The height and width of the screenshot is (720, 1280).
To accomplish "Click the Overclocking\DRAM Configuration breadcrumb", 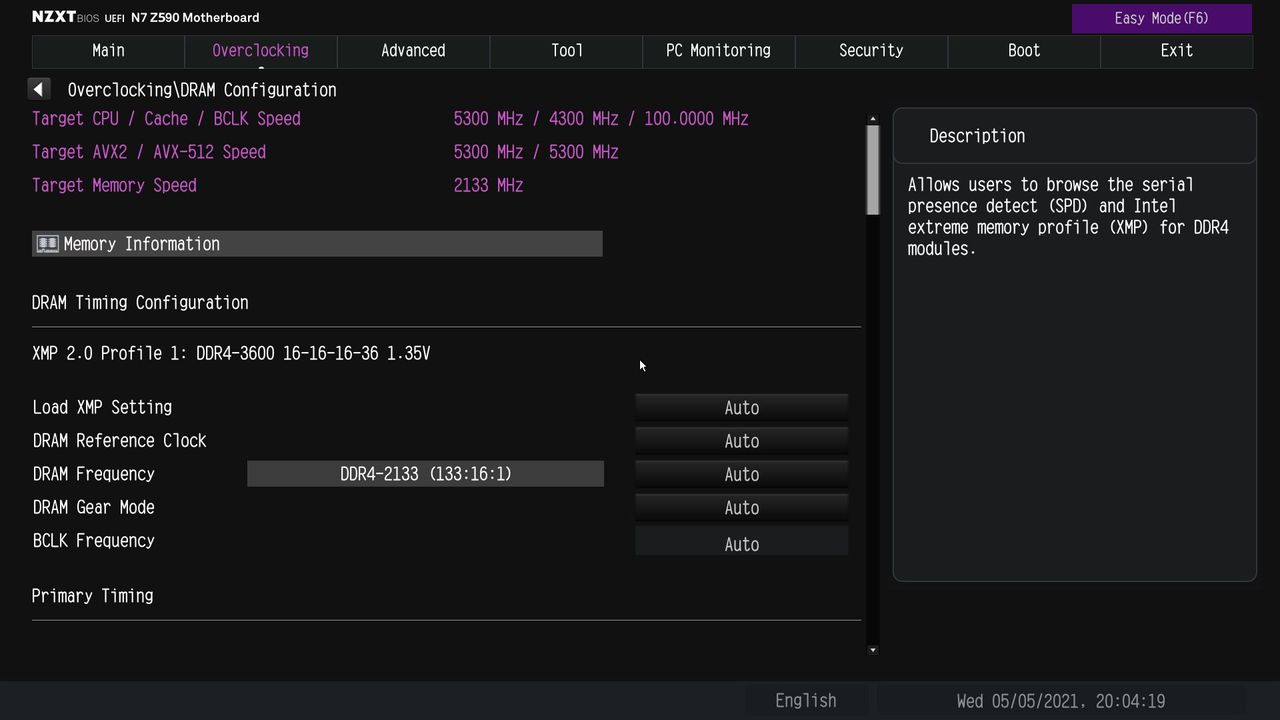I will point(202,90).
